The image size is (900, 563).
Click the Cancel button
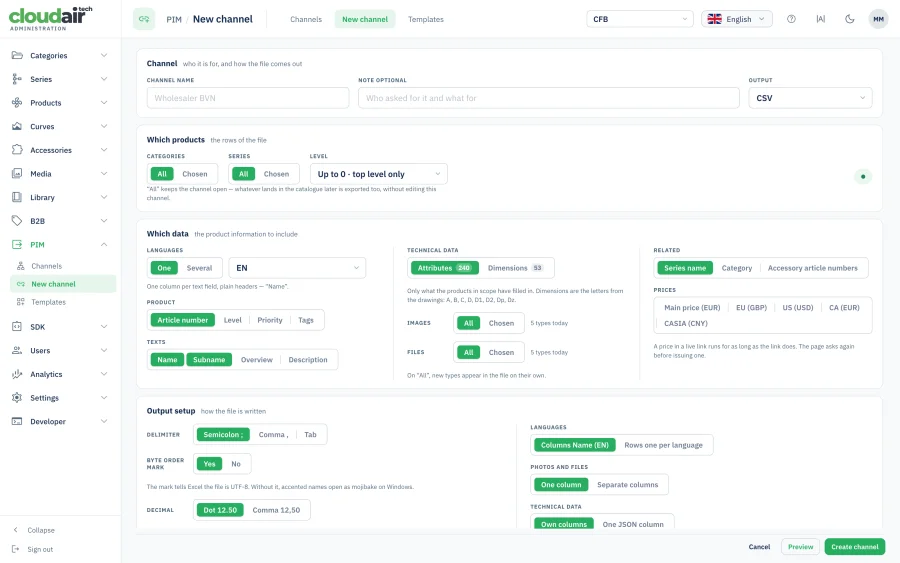(x=759, y=547)
